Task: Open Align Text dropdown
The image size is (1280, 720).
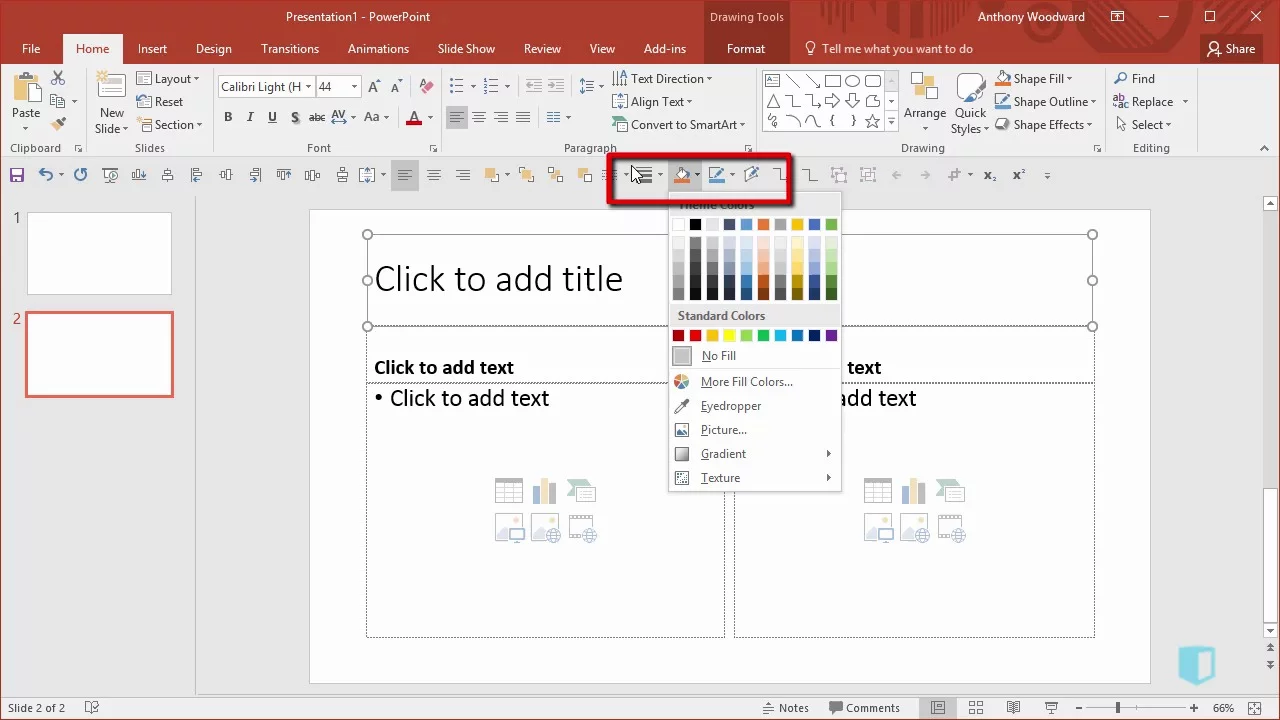Action: tap(652, 102)
